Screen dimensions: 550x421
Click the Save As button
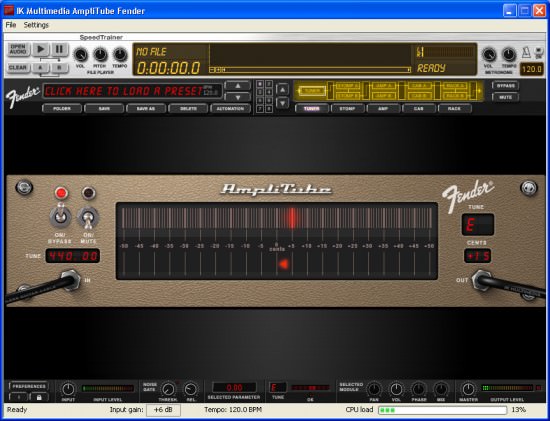coord(146,108)
